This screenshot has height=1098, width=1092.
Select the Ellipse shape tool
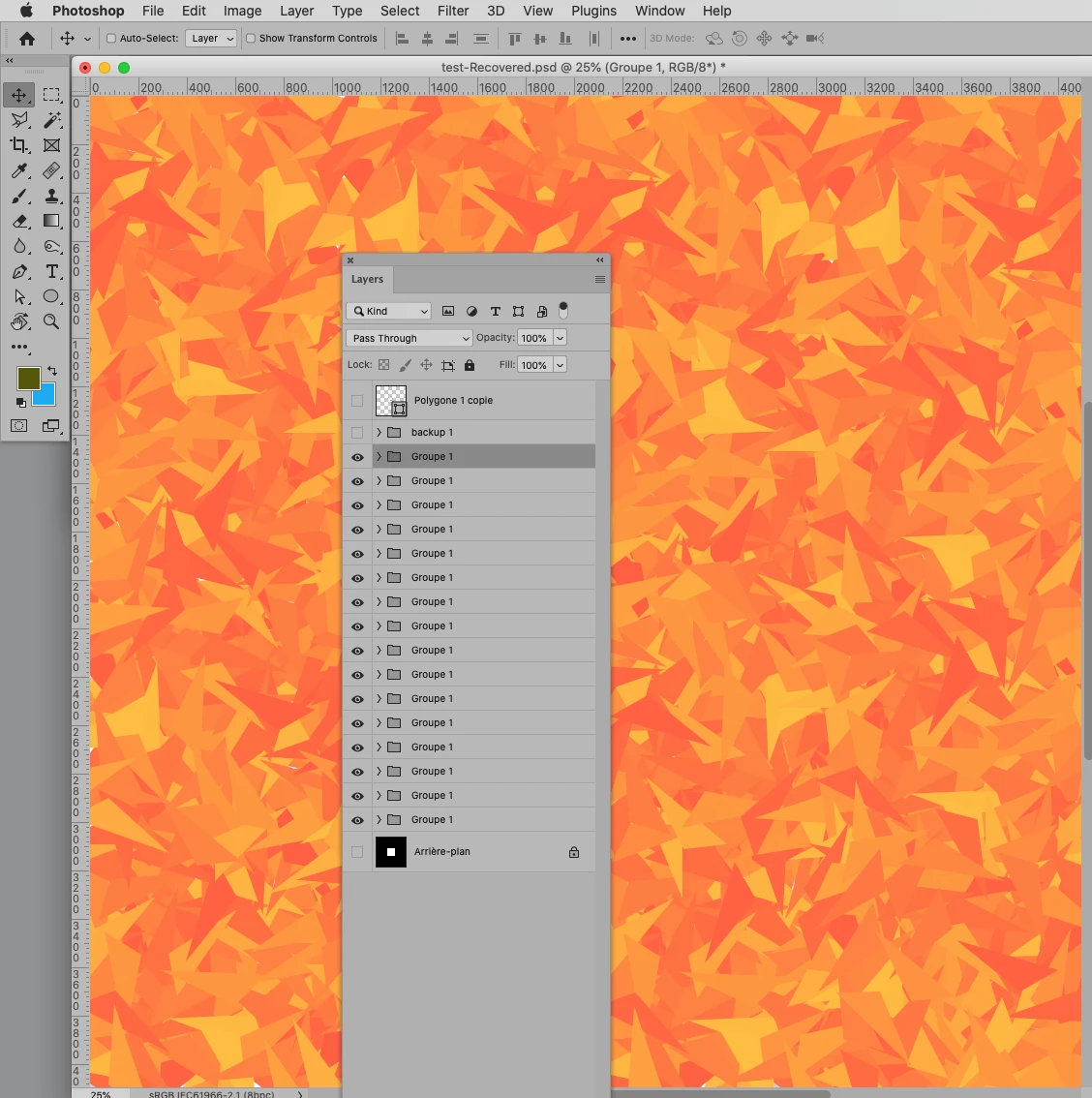51,297
